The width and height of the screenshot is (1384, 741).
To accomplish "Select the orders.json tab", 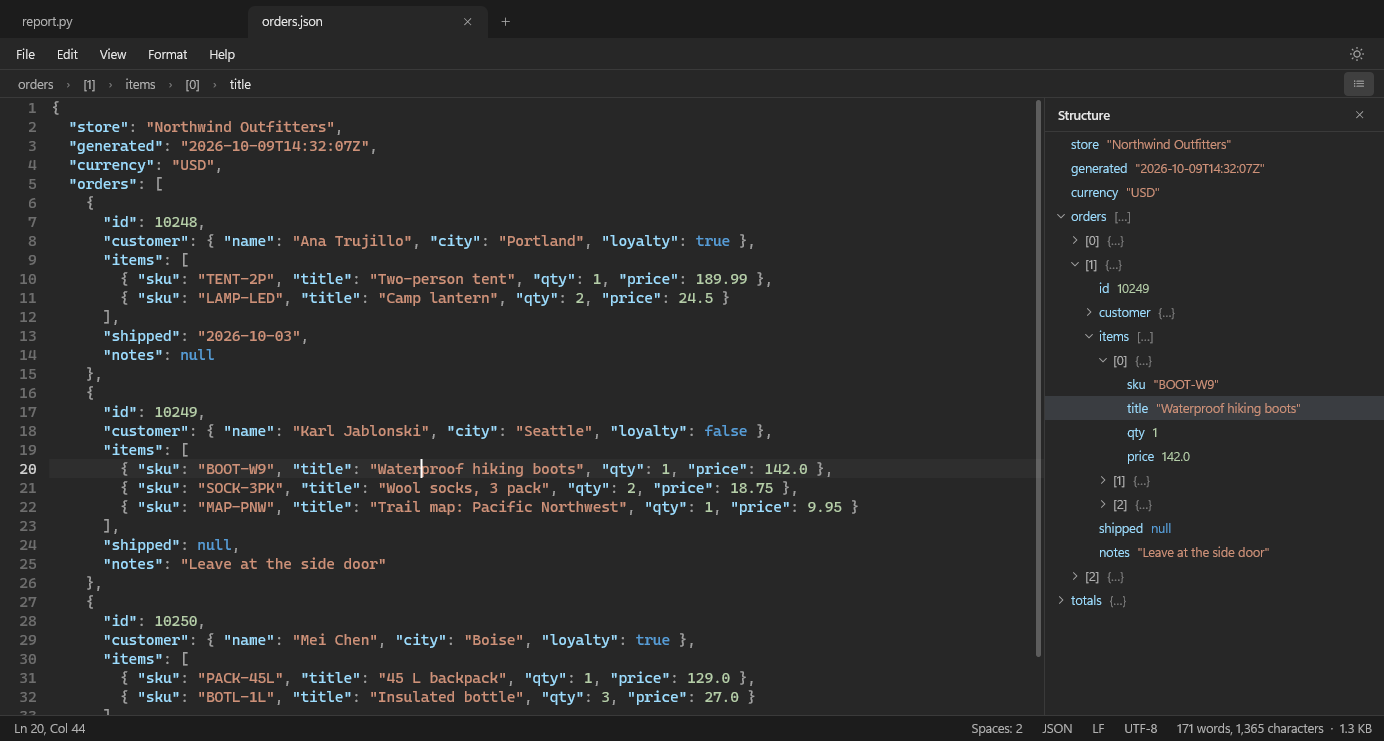I will 368,21.
